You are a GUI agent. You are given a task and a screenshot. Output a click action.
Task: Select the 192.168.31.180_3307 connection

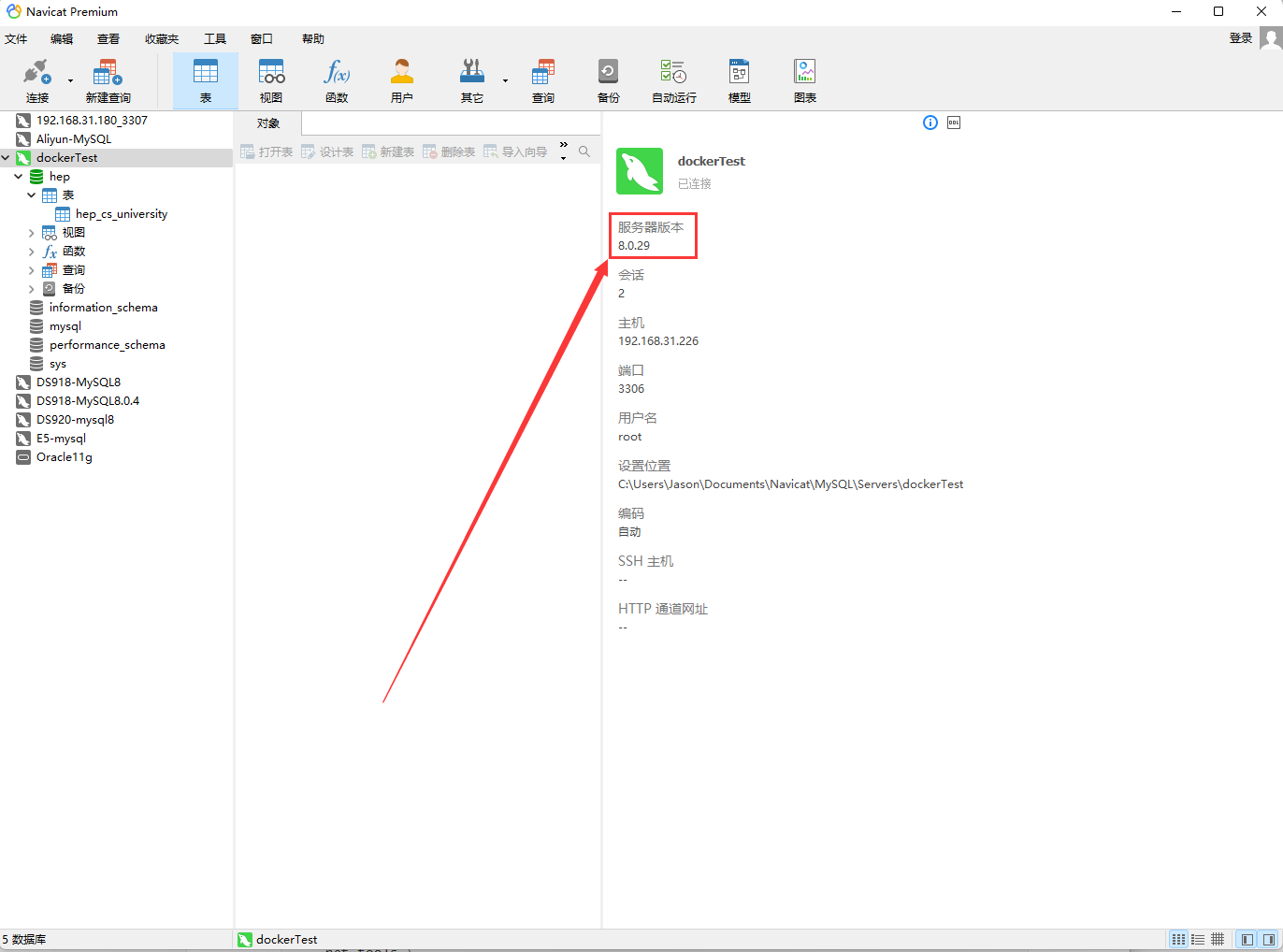pos(92,121)
